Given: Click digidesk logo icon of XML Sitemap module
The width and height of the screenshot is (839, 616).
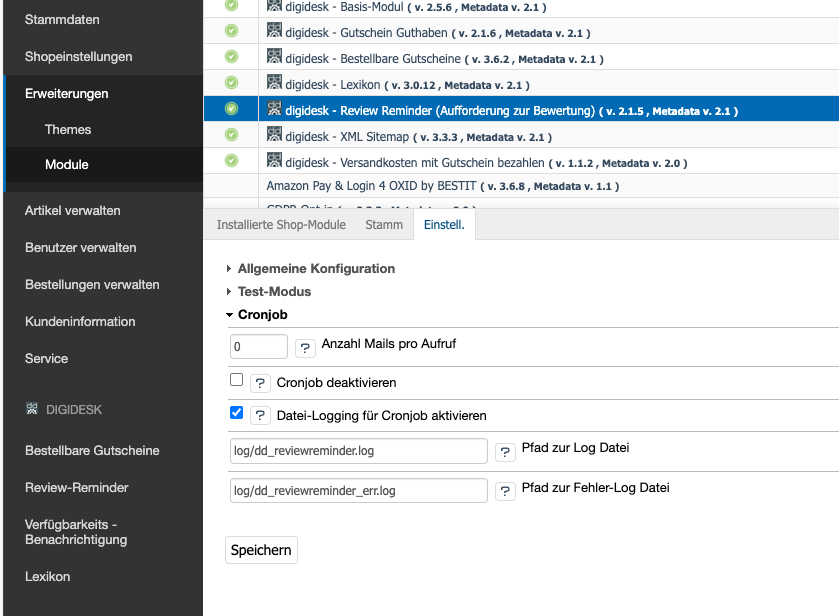Looking at the screenshot, I should coord(274,134).
